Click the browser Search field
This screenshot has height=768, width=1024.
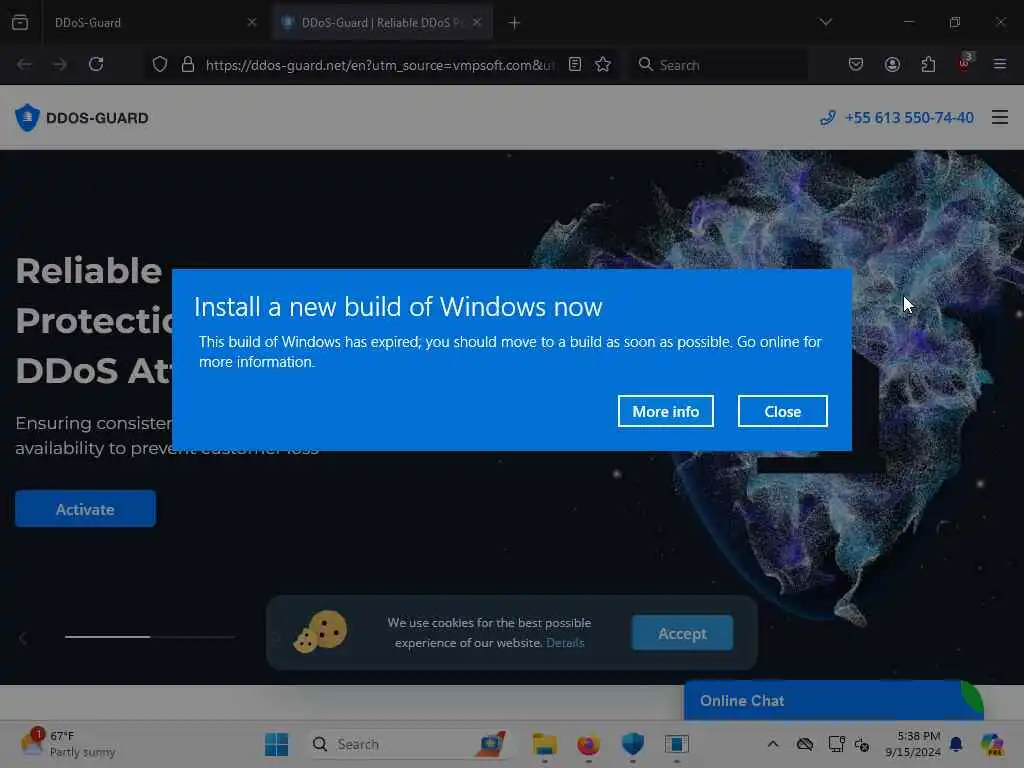718,65
